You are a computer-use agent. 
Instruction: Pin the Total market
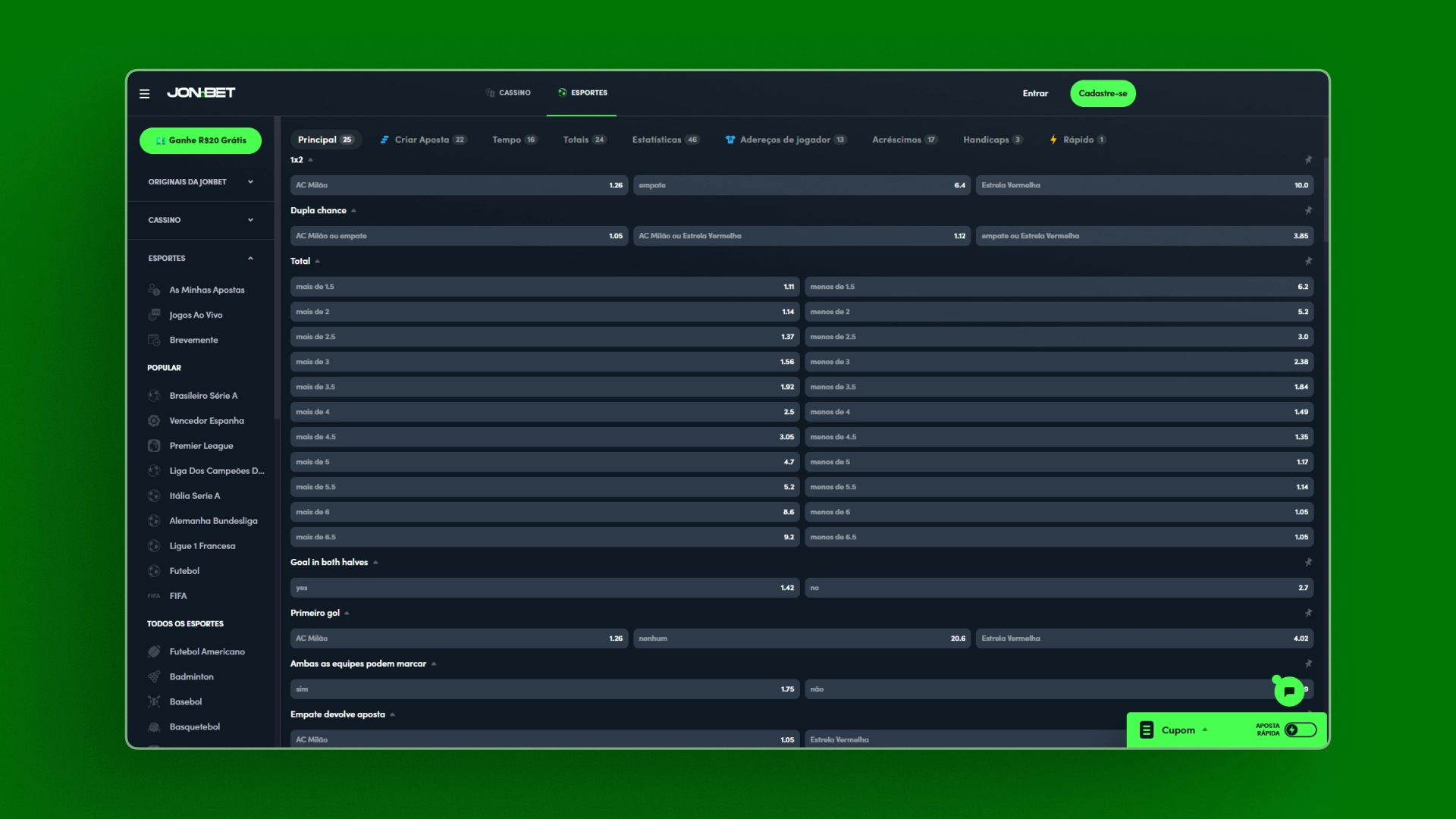point(1308,262)
